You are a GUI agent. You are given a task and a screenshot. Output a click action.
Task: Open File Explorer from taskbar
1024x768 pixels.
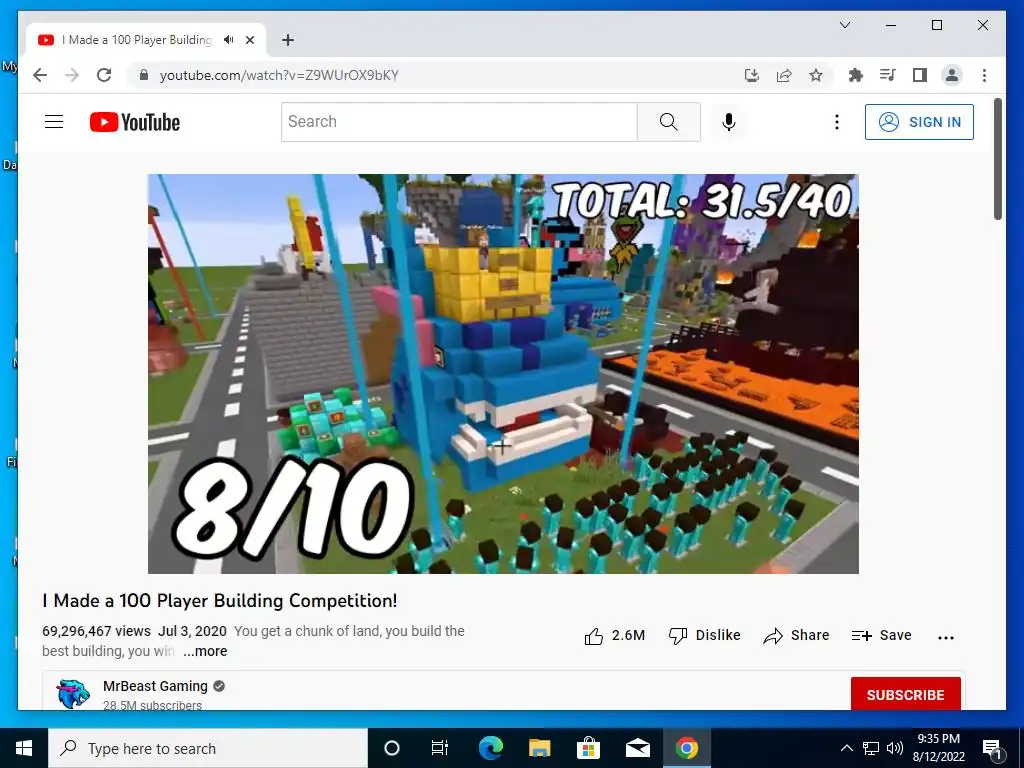tap(539, 748)
